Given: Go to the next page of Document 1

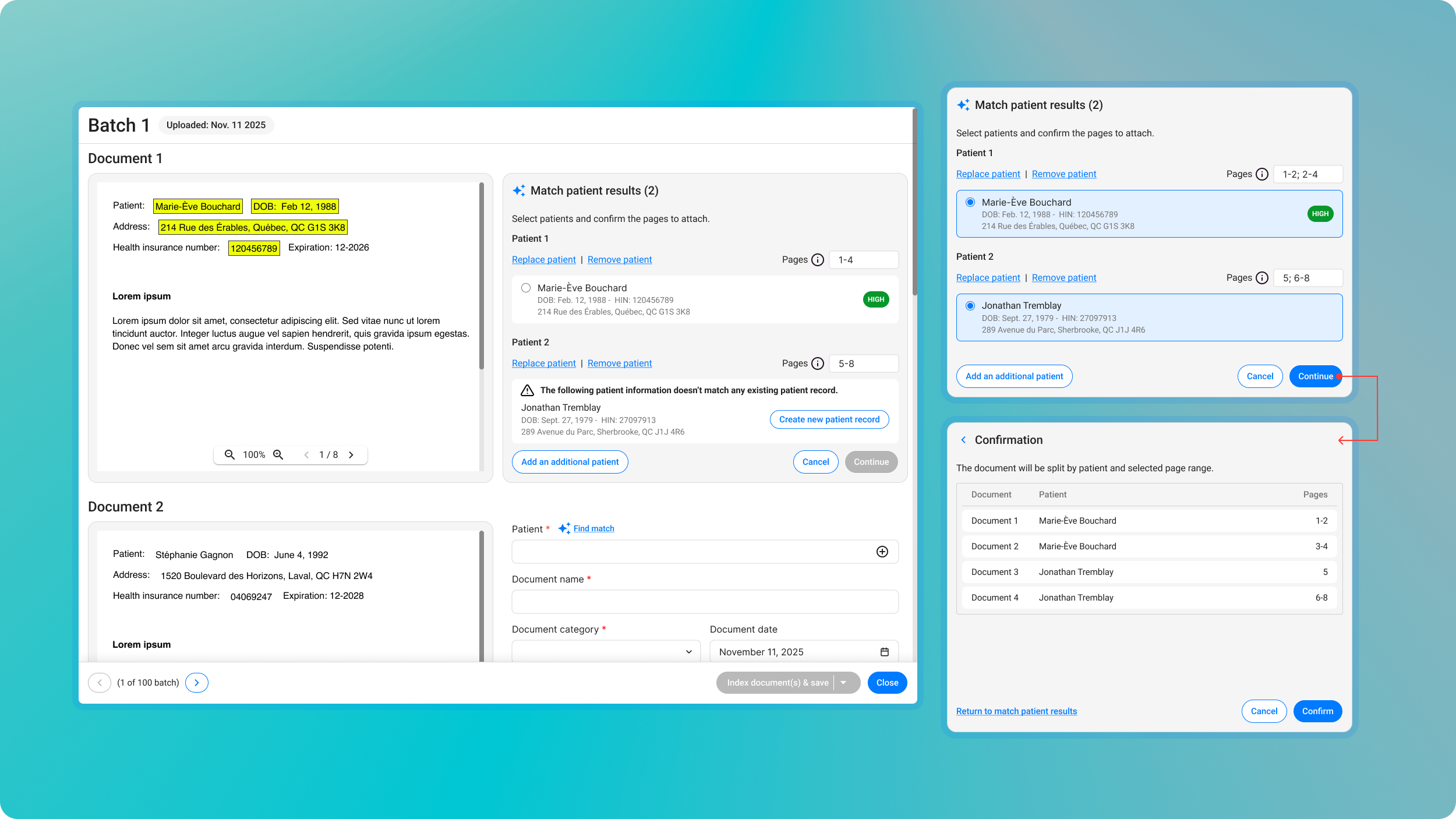Looking at the screenshot, I should coord(351,454).
